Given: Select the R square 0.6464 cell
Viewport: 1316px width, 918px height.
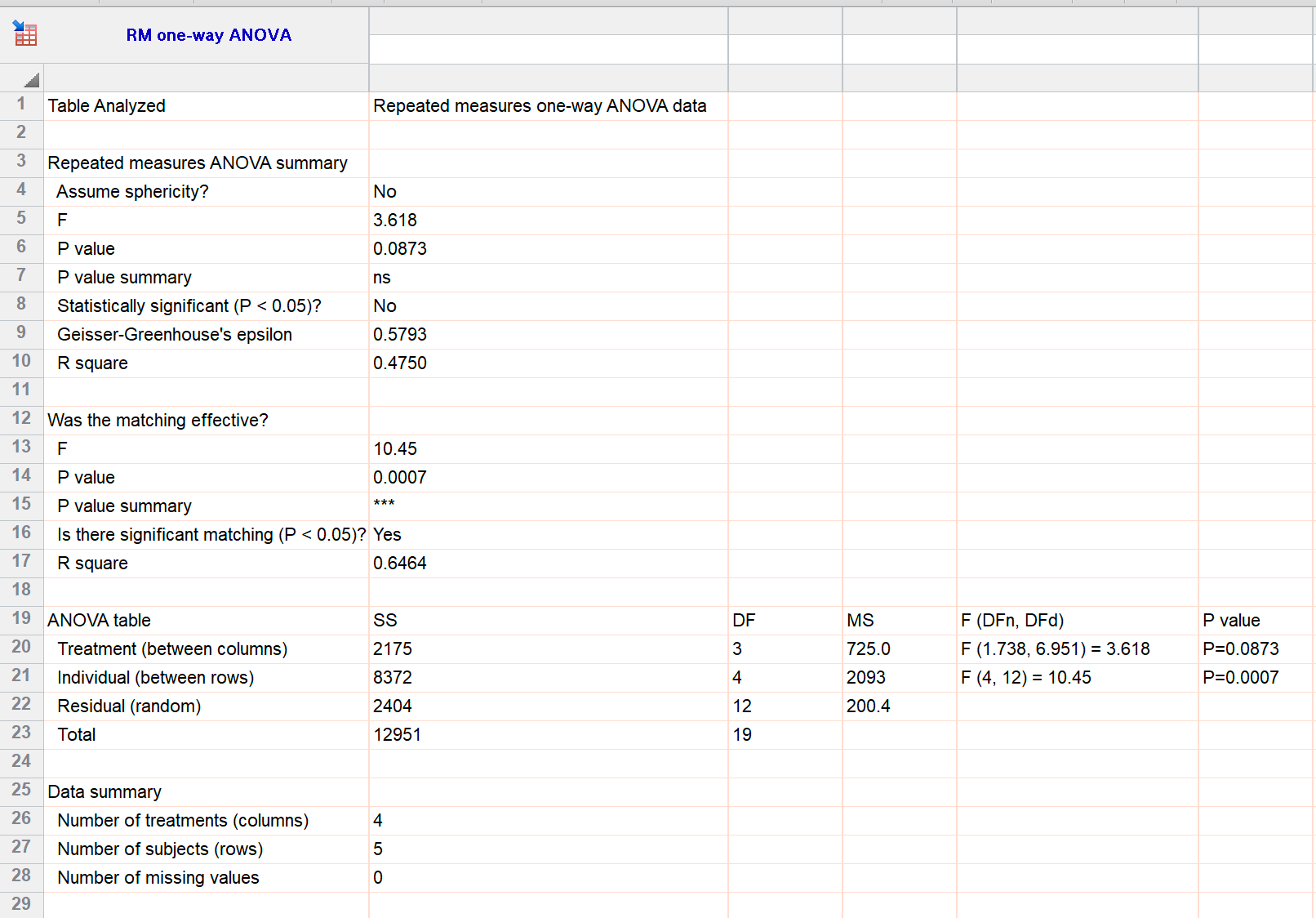Looking at the screenshot, I should [401, 563].
